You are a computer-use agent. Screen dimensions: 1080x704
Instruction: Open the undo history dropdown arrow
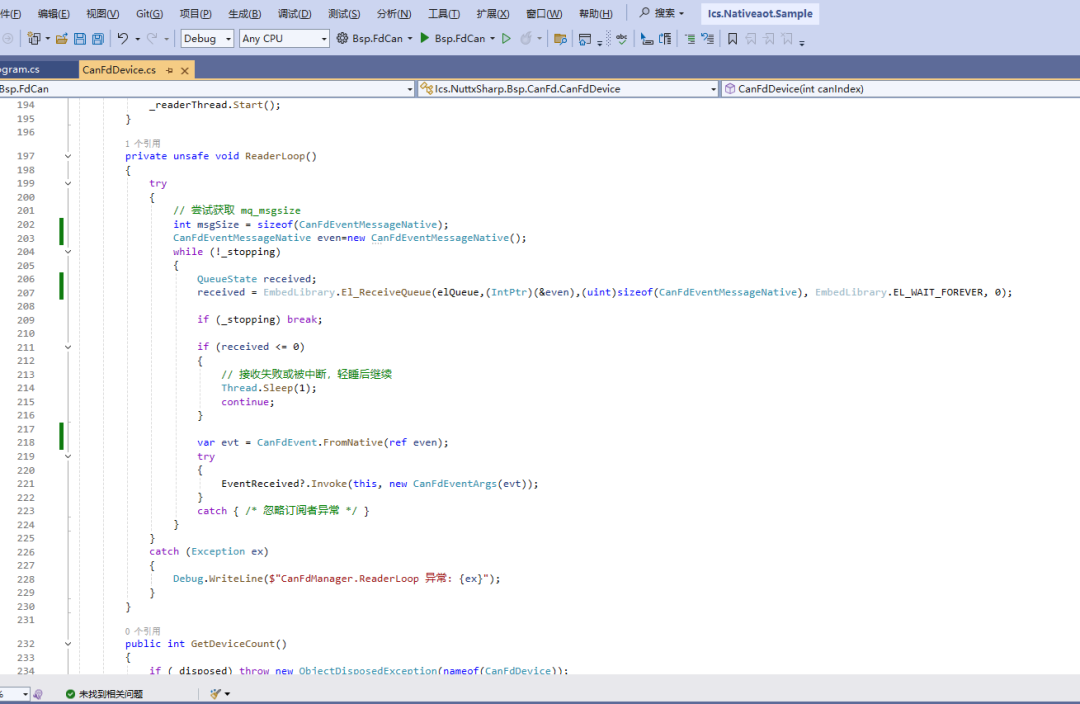138,39
